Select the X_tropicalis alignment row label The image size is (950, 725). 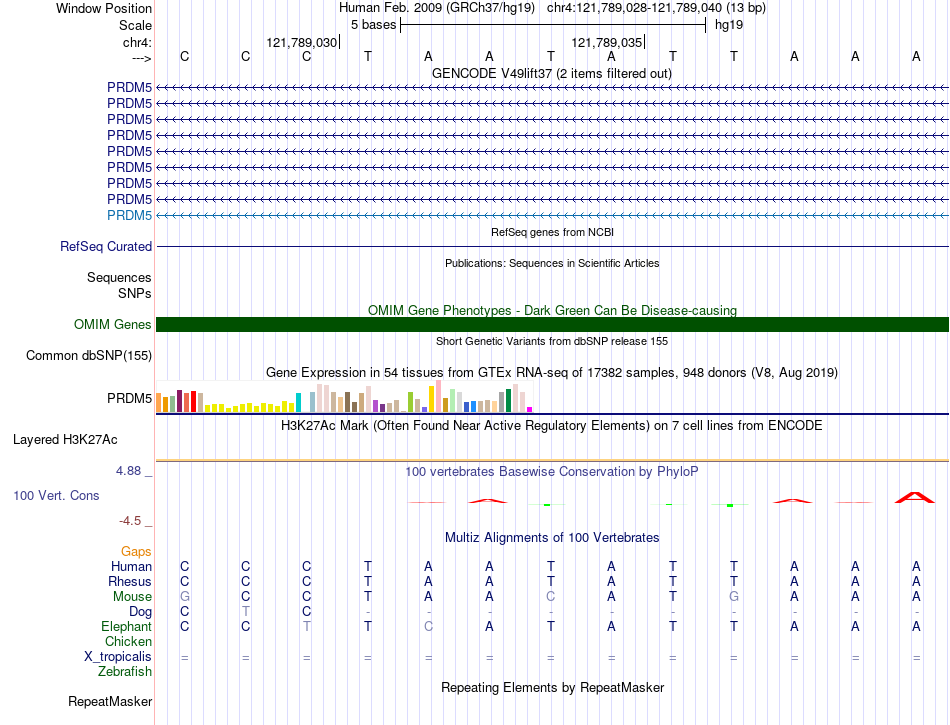click(x=118, y=657)
